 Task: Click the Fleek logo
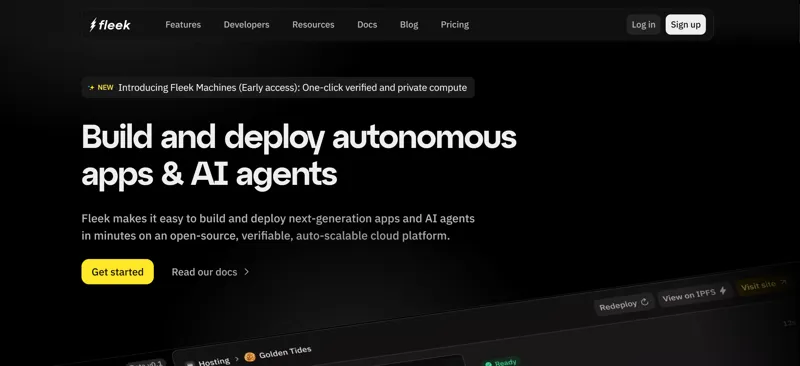click(110, 25)
